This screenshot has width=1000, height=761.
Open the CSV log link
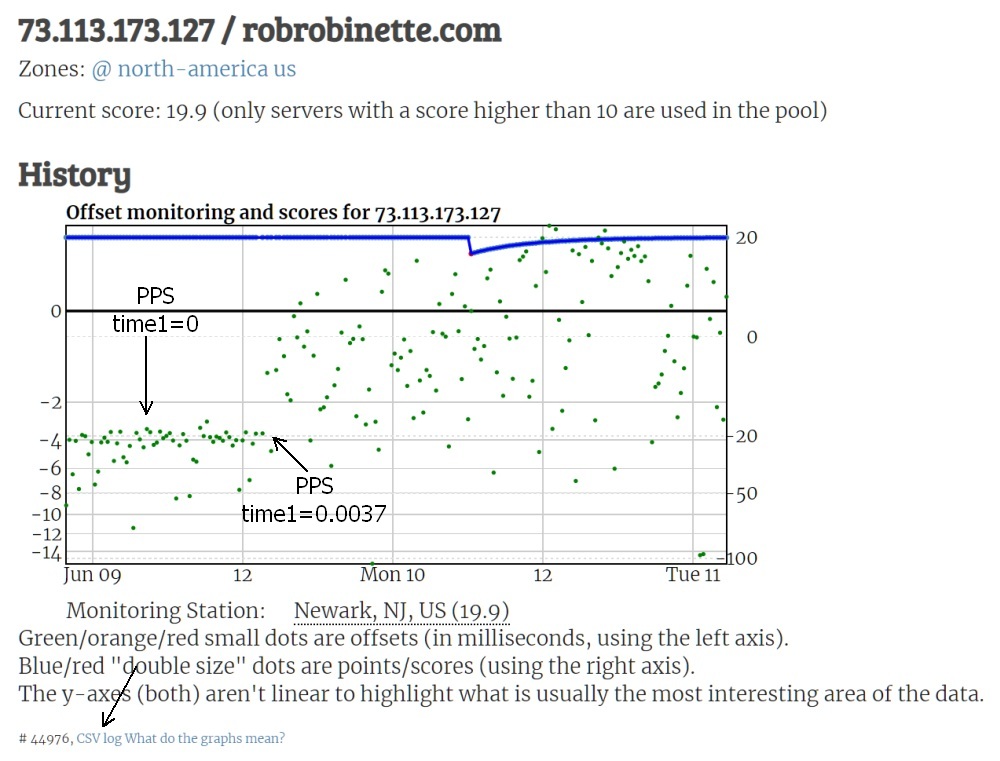[99, 738]
